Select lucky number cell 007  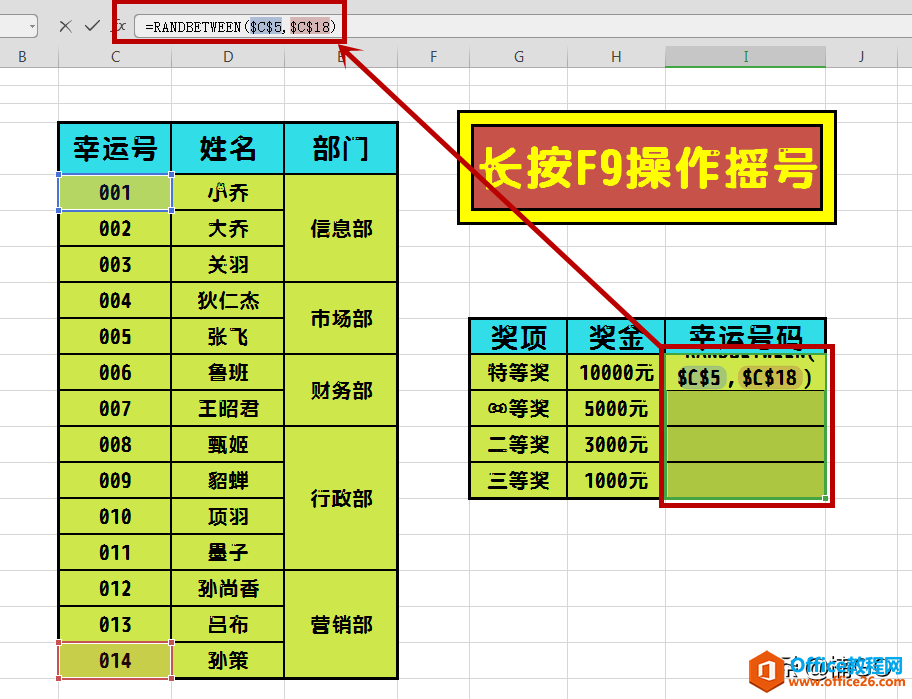115,409
